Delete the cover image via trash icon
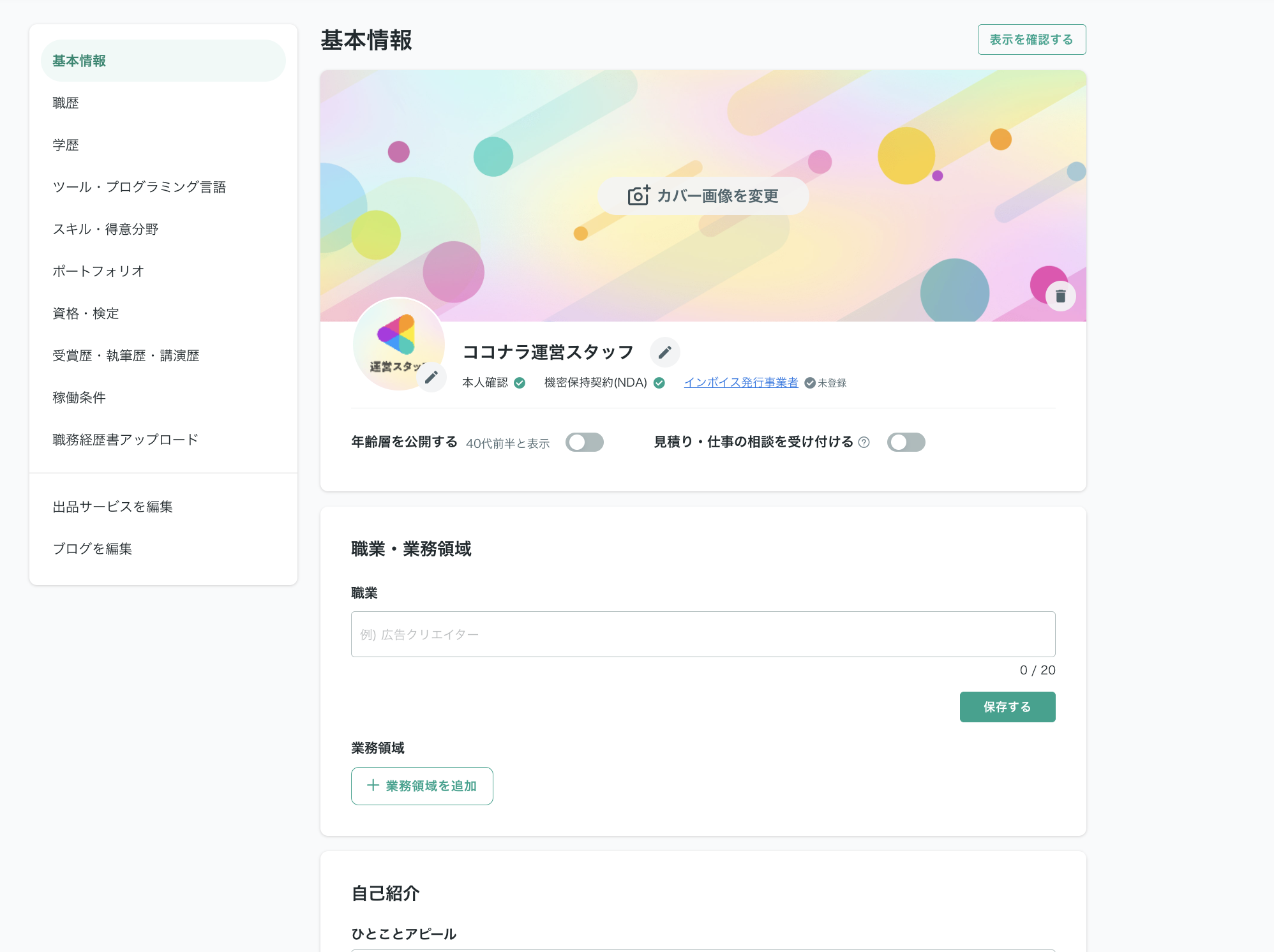 (x=1061, y=295)
